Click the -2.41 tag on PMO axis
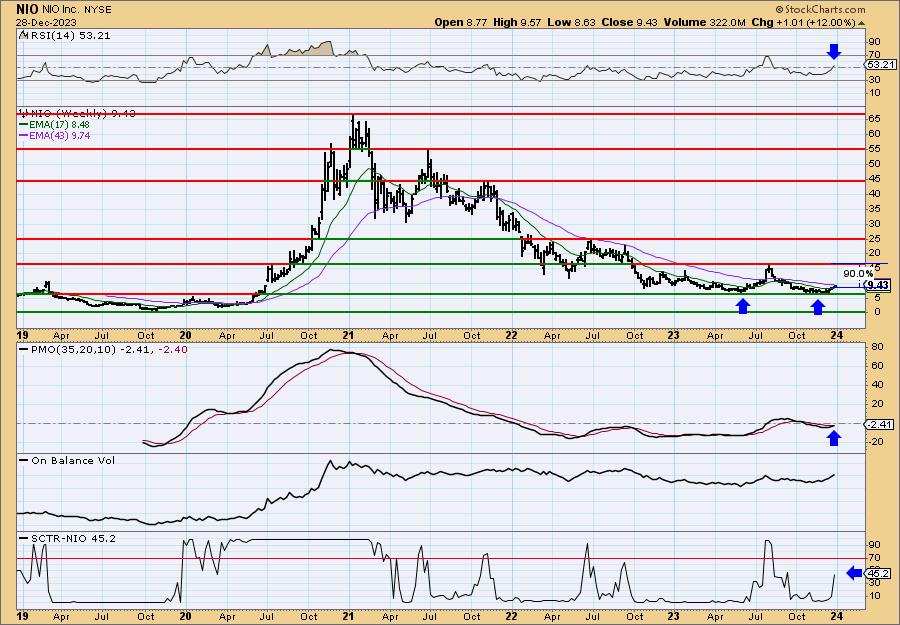The image size is (900, 625). (879, 425)
